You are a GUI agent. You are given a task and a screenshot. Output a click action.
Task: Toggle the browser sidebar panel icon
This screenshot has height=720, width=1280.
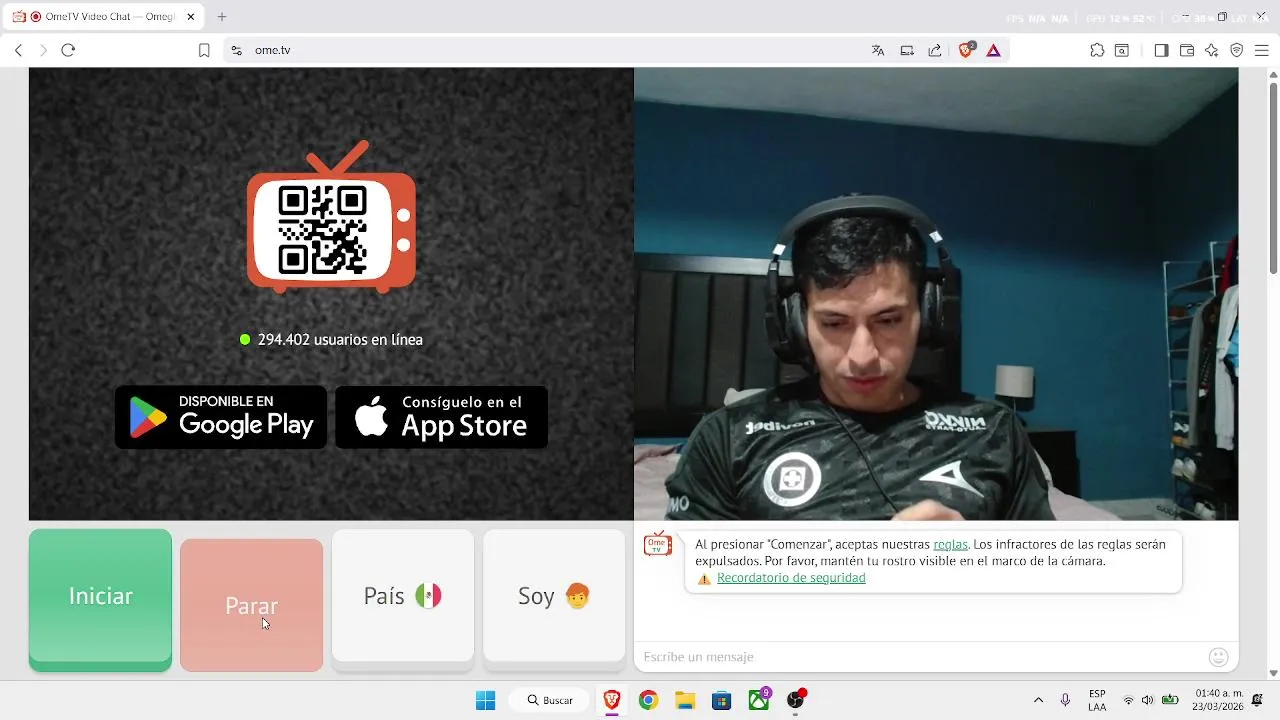1161,50
